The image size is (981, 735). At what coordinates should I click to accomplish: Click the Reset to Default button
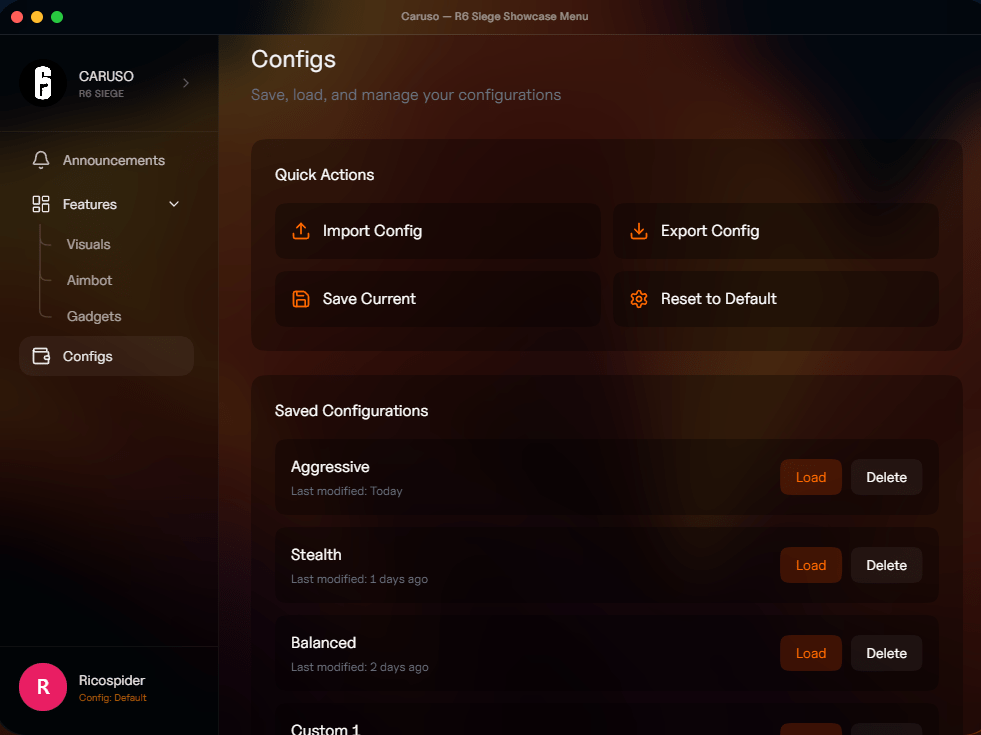click(775, 299)
